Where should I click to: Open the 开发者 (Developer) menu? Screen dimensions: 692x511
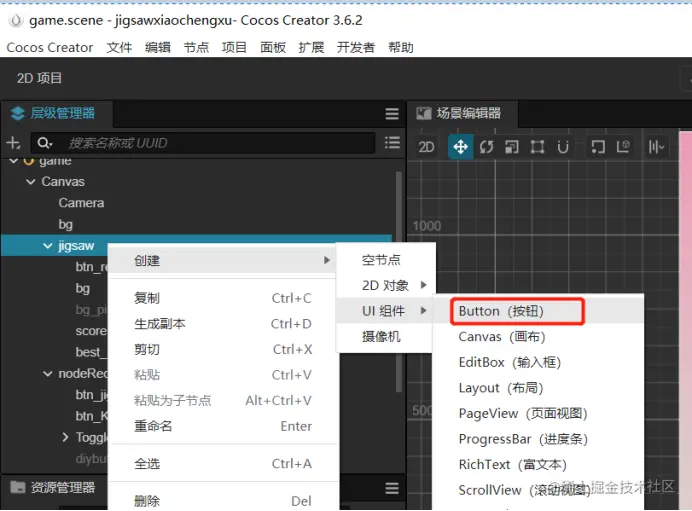click(x=356, y=47)
